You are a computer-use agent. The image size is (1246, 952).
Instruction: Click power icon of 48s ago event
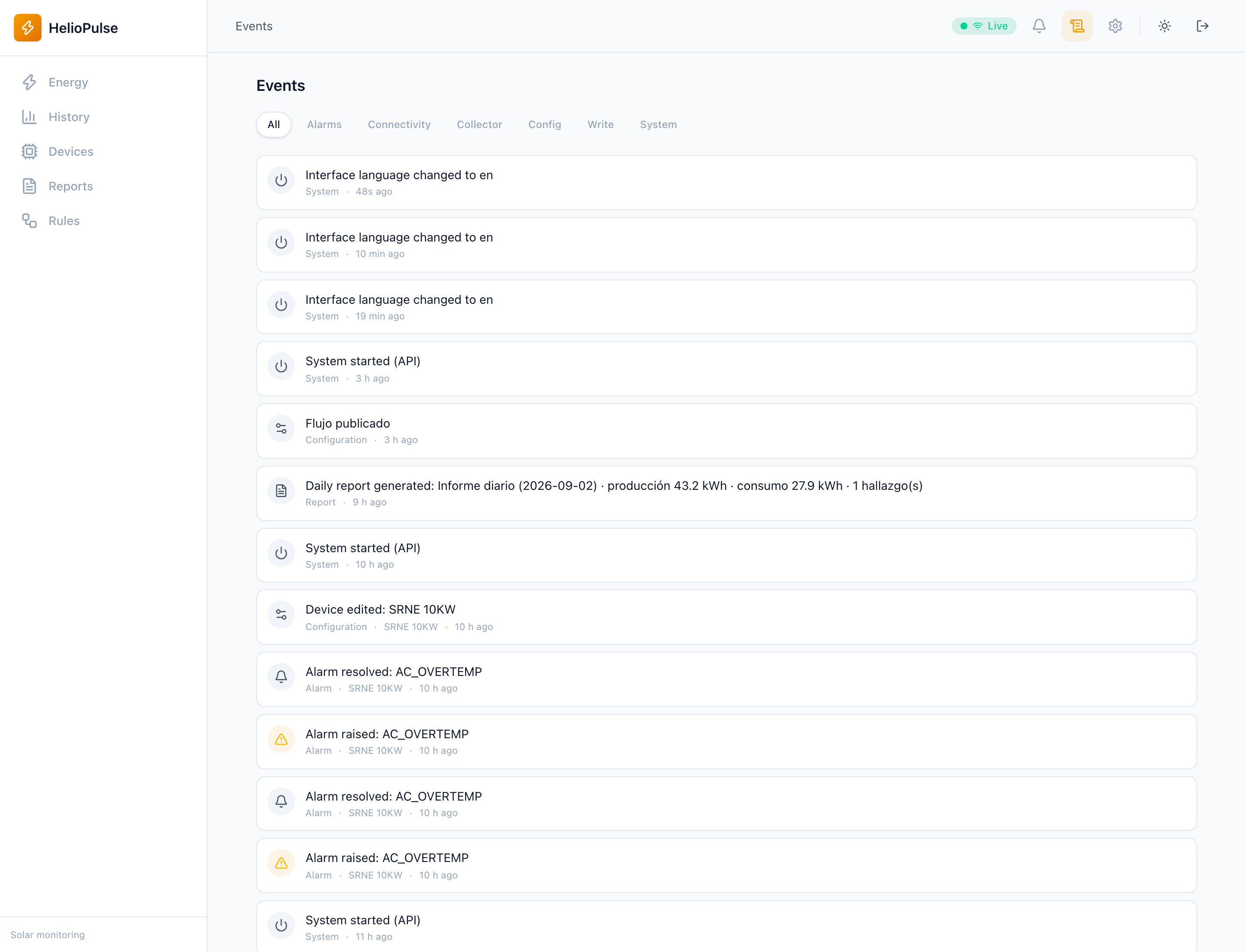(x=281, y=181)
